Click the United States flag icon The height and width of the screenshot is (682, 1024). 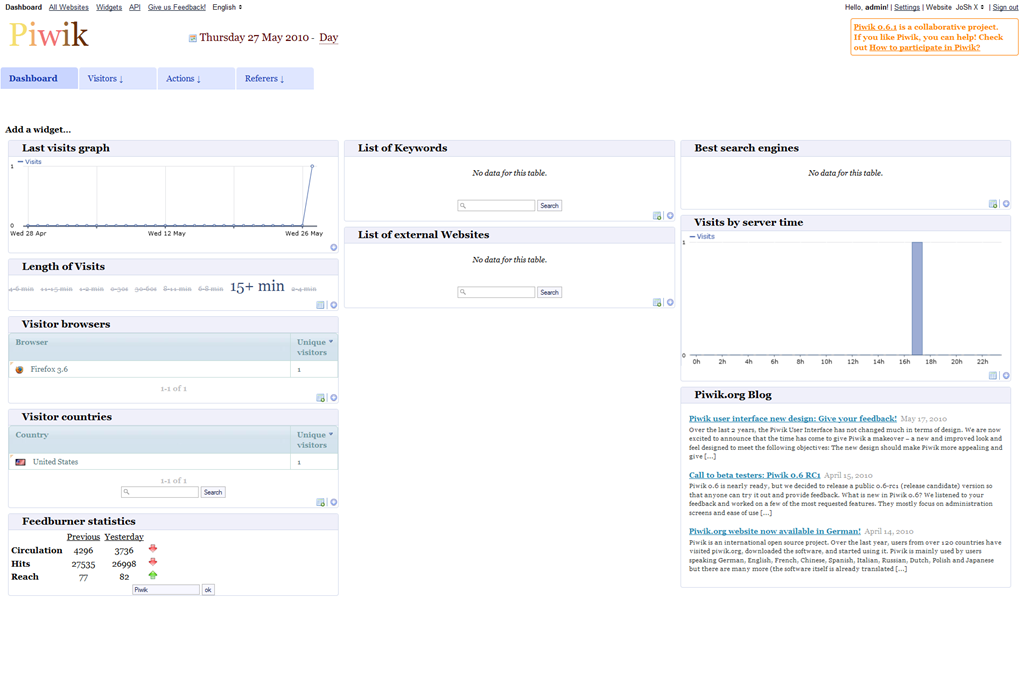(x=21, y=462)
